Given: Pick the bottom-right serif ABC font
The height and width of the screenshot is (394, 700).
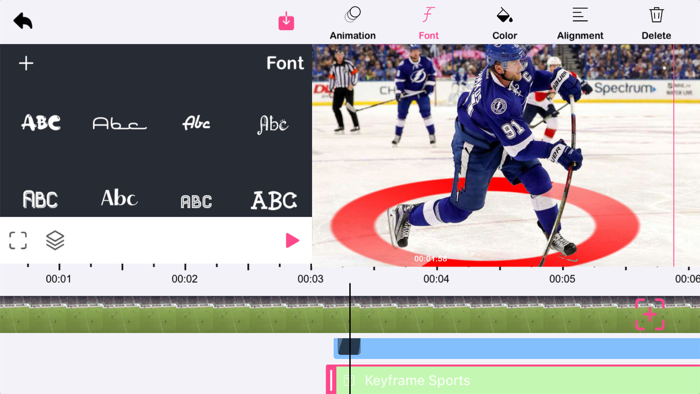Looking at the screenshot, I should point(274,200).
